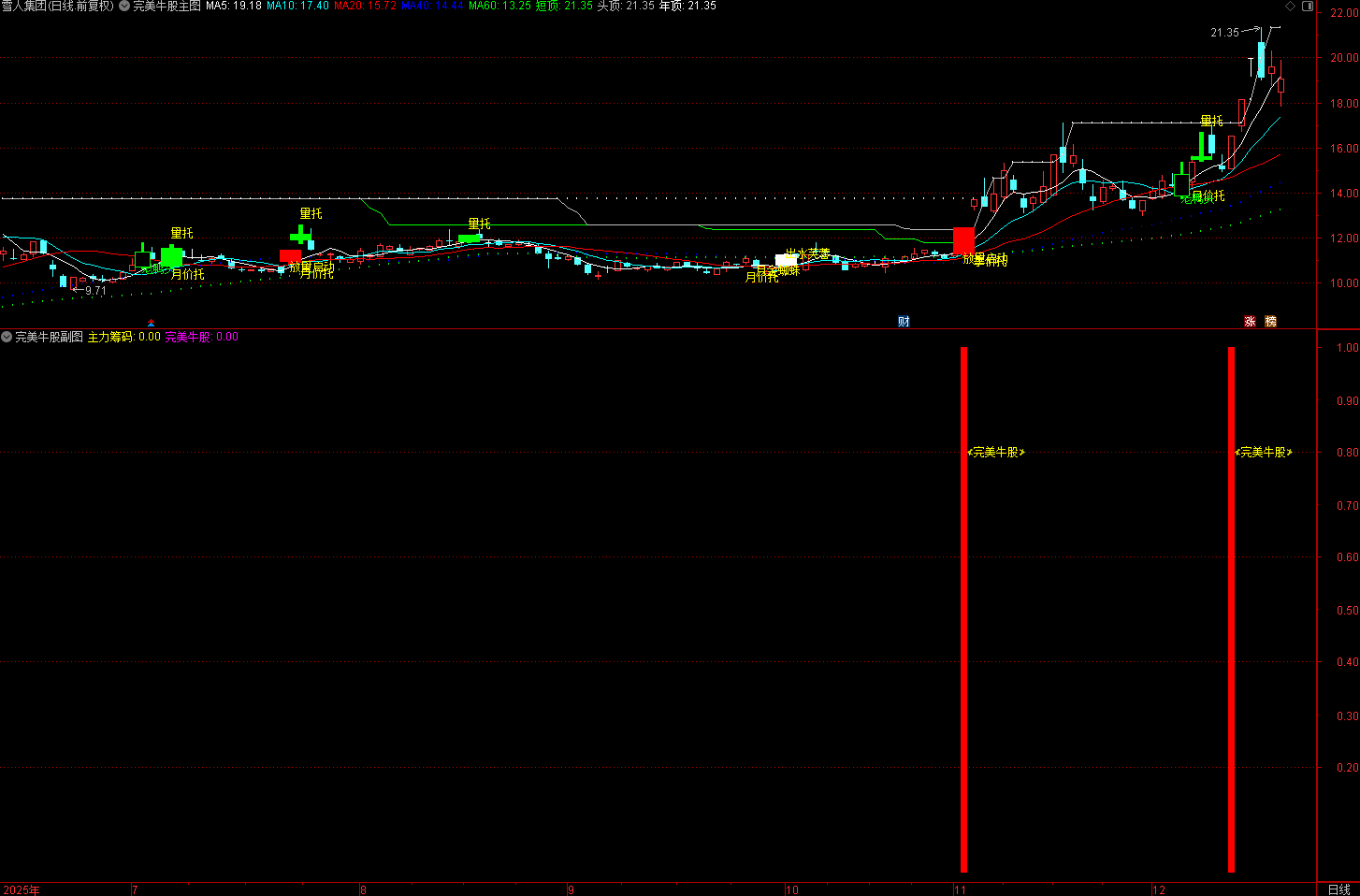Viewport: 1360px width, 896px height.
Task: Click the second red 完美牛股 signal bar in December
Action: point(1231,610)
